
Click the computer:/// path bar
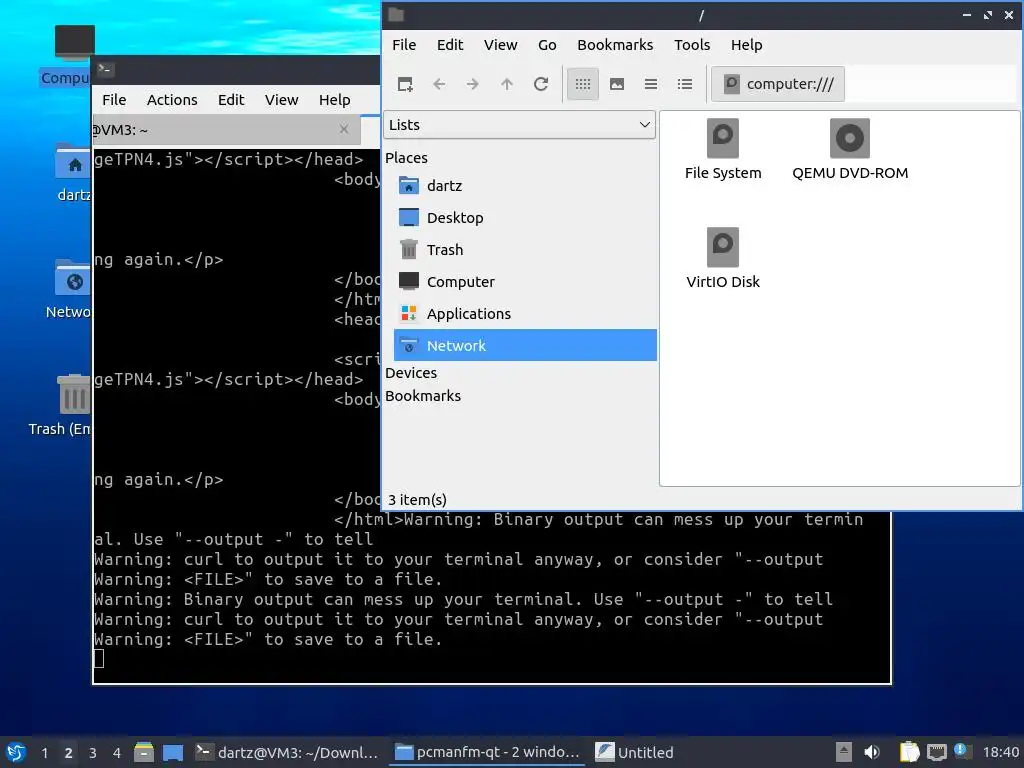(x=777, y=84)
